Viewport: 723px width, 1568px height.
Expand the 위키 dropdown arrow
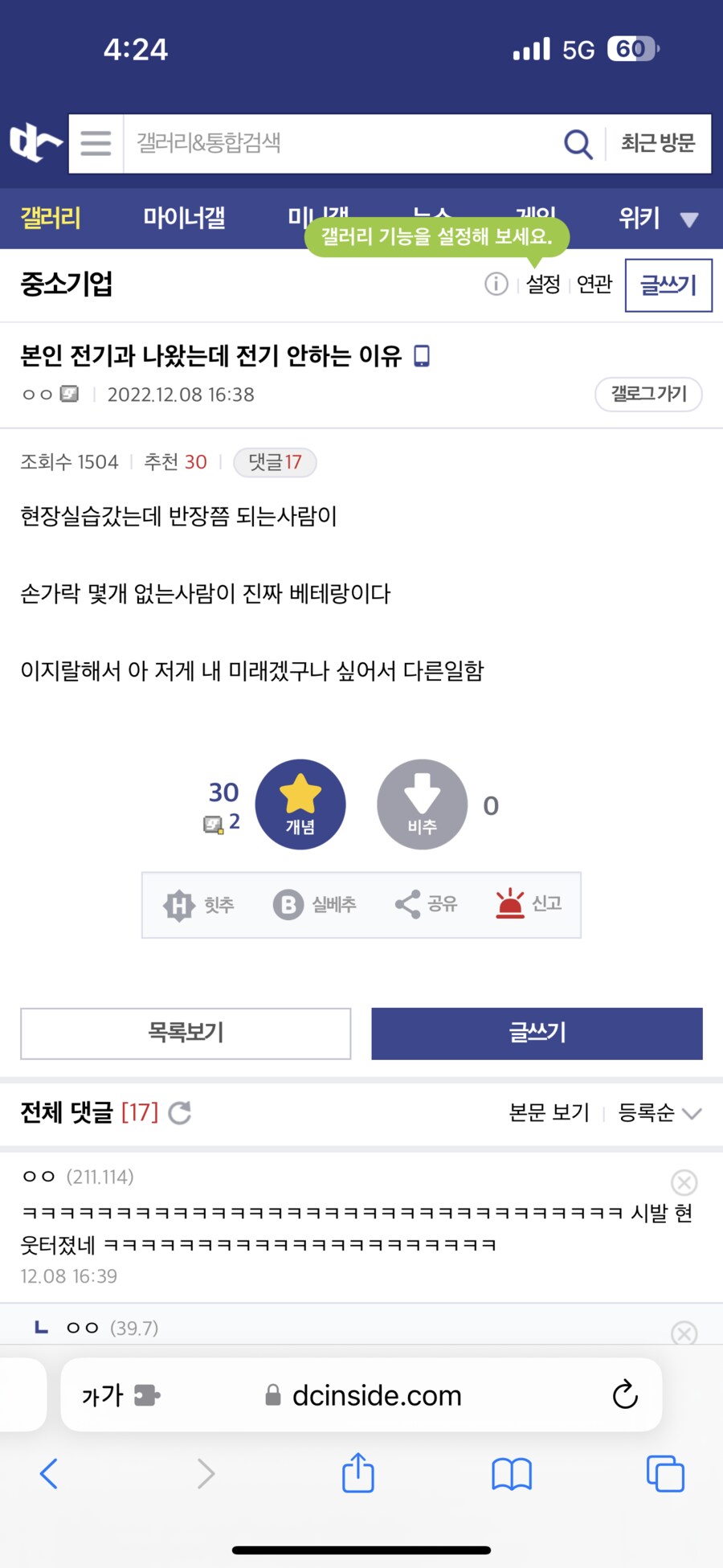click(689, 219)
